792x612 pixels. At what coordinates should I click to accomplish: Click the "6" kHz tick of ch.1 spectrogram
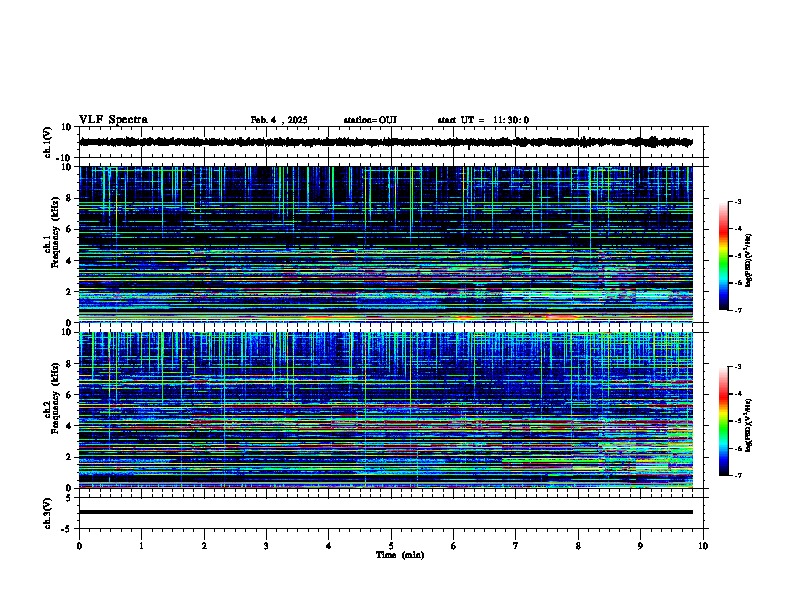[x=69, y=229]
